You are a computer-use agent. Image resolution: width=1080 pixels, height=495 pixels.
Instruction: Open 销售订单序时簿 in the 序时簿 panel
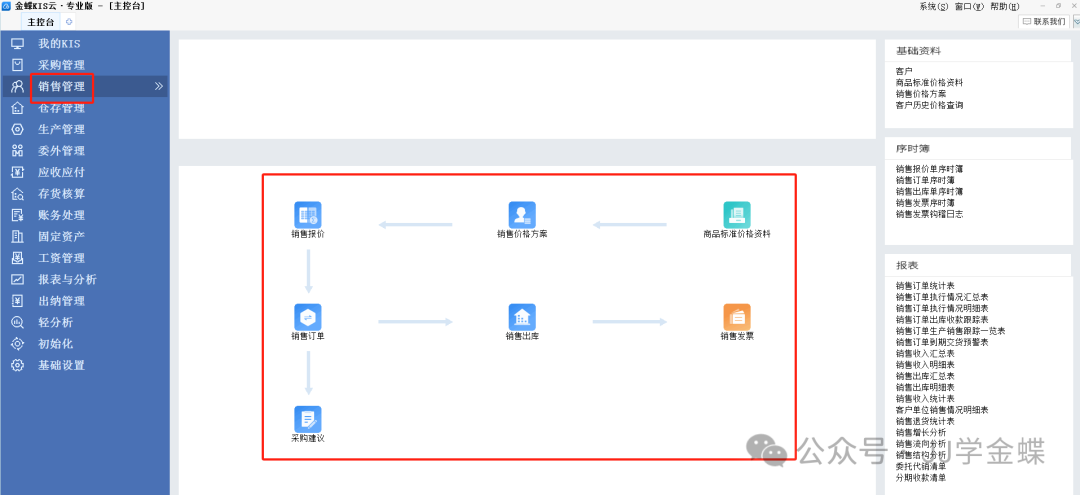pyautogui.click(x=929, y=180)
